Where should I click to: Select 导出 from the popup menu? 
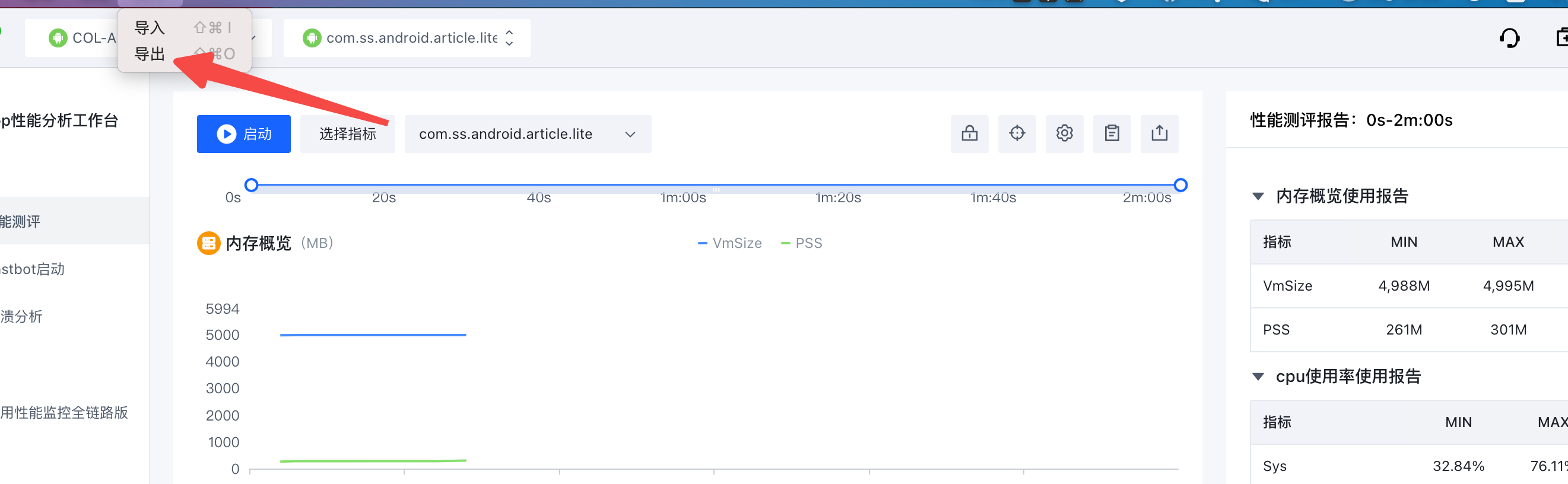184,54
